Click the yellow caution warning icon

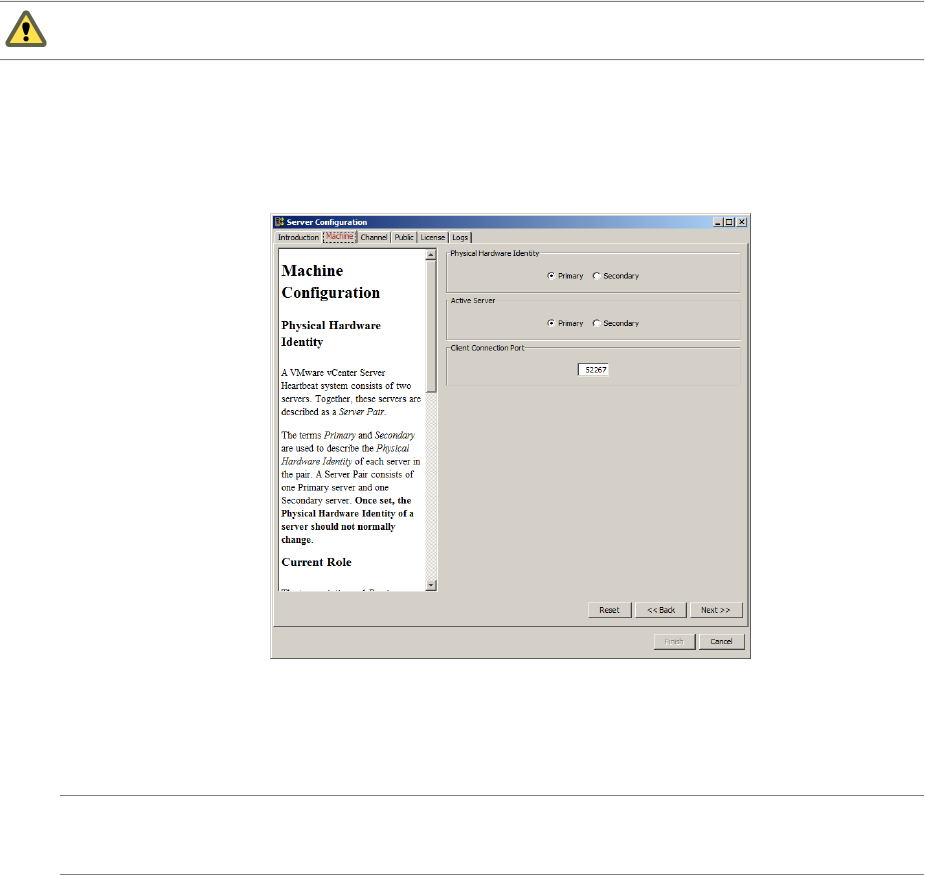pyautogui.click(x=26, y=29)
